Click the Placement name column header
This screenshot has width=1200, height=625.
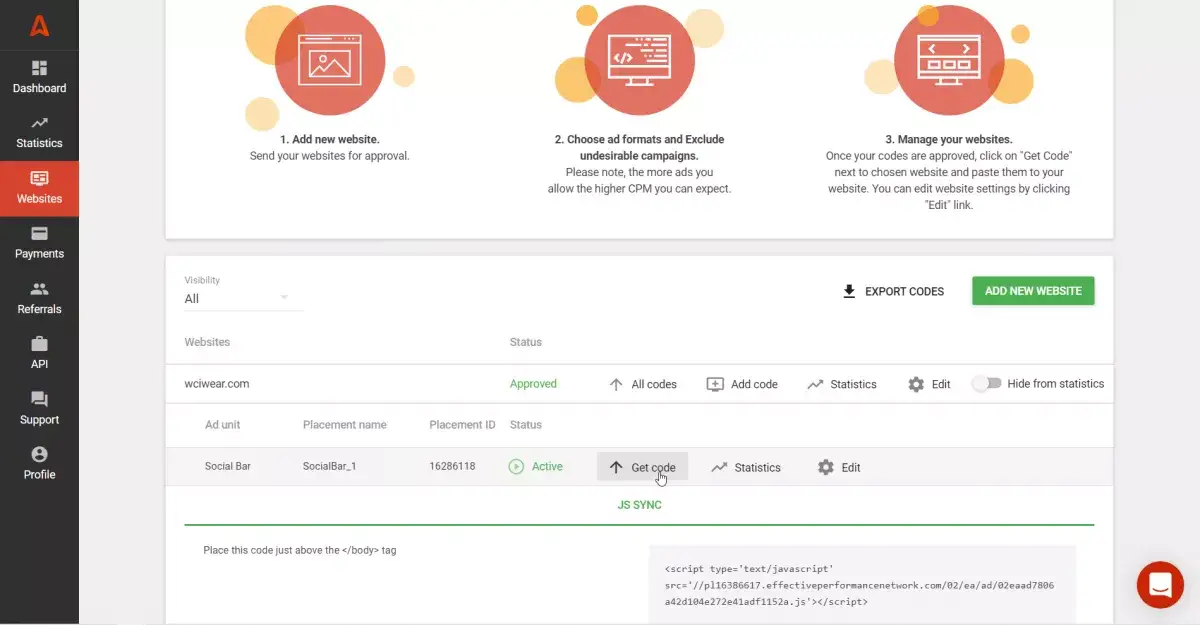point(345,425)
